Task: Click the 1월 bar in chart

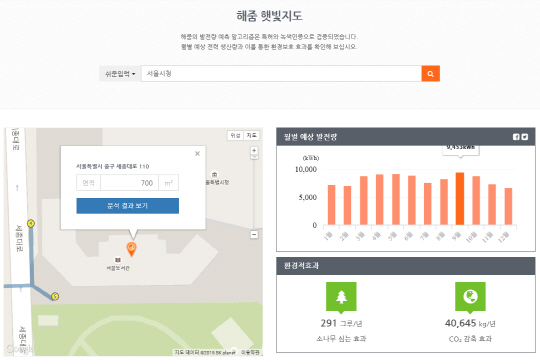Action: click(x=332, y=205)
